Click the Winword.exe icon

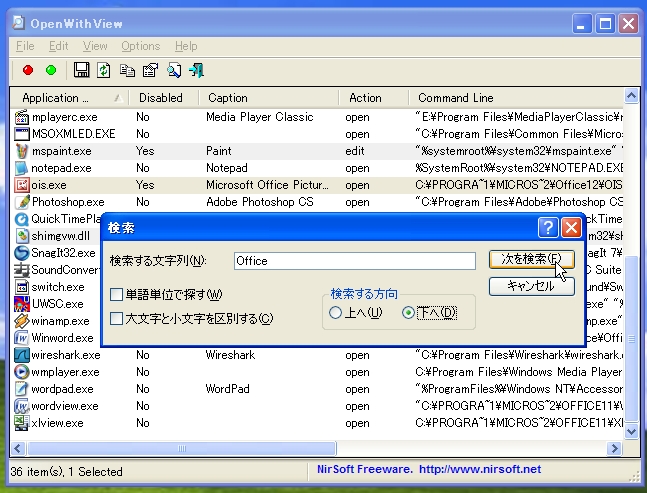(21, 338)
